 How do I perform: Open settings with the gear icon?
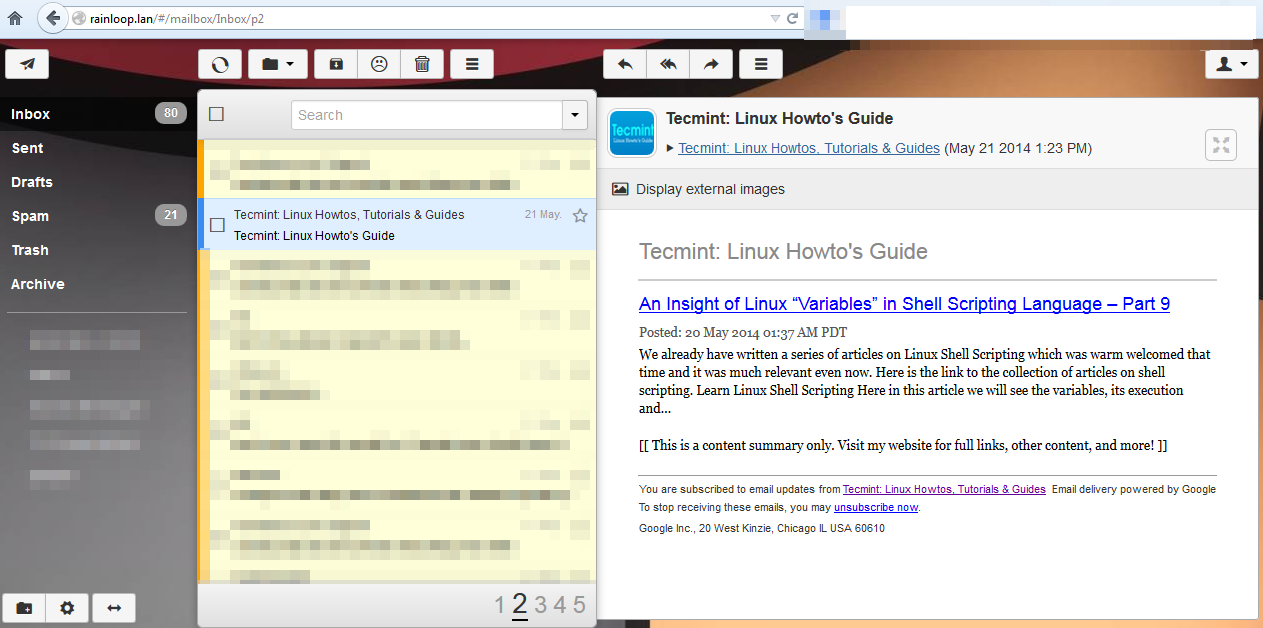click(x=67, y=607)
